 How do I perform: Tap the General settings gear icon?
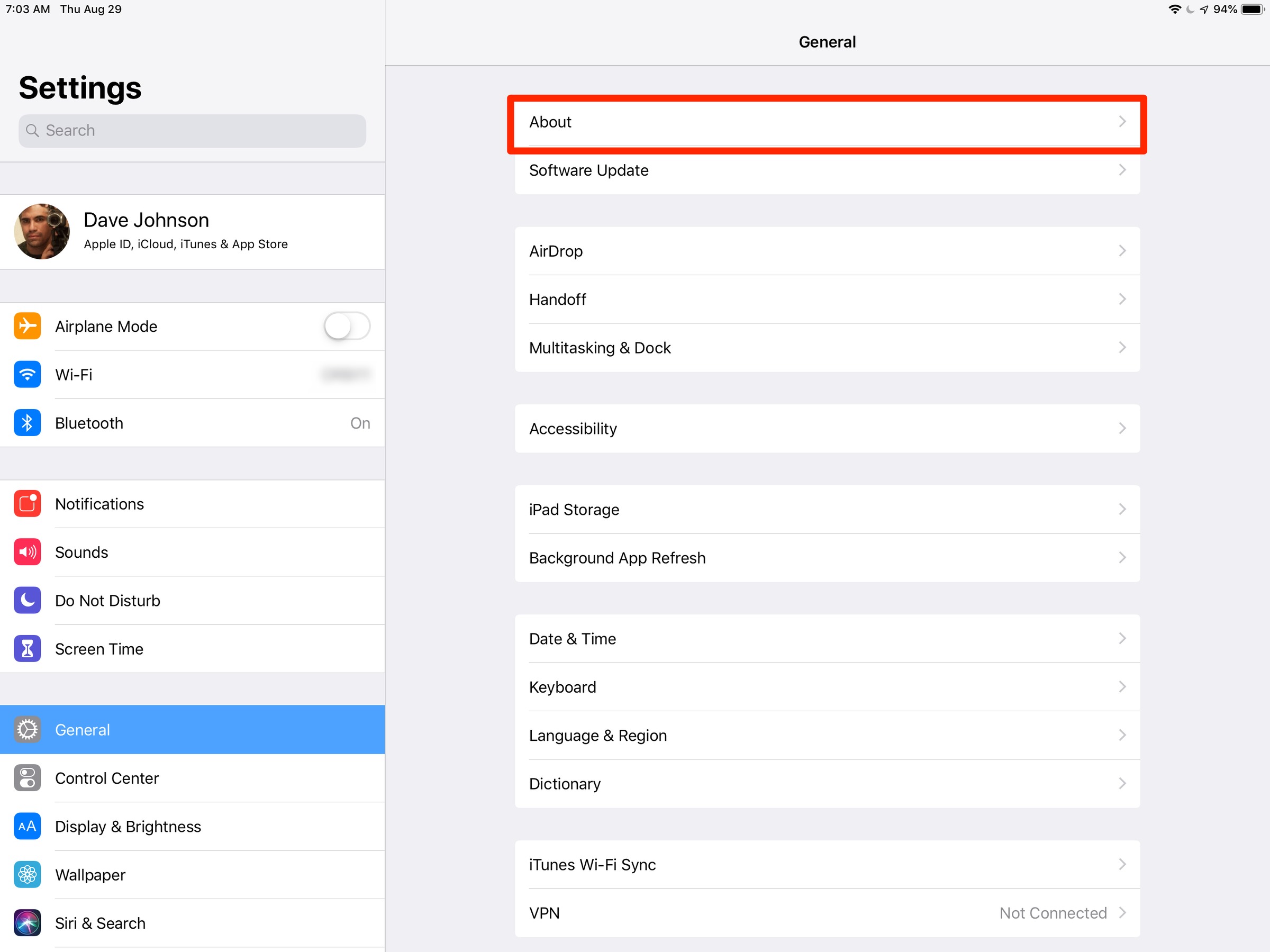(27, 729)
